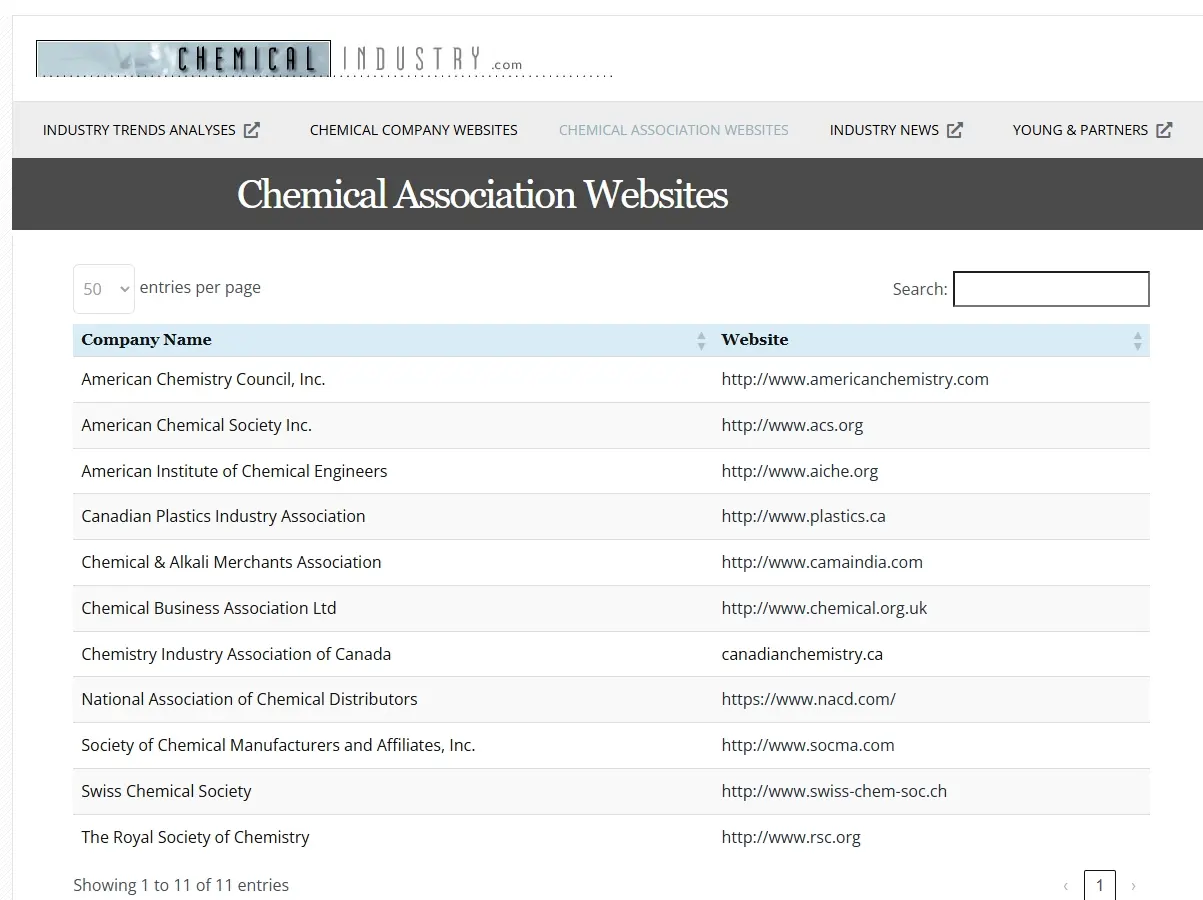Viewport: 1203px width, 900px height.
Task: Click inside the table Search field
Action: (1051, 289)
